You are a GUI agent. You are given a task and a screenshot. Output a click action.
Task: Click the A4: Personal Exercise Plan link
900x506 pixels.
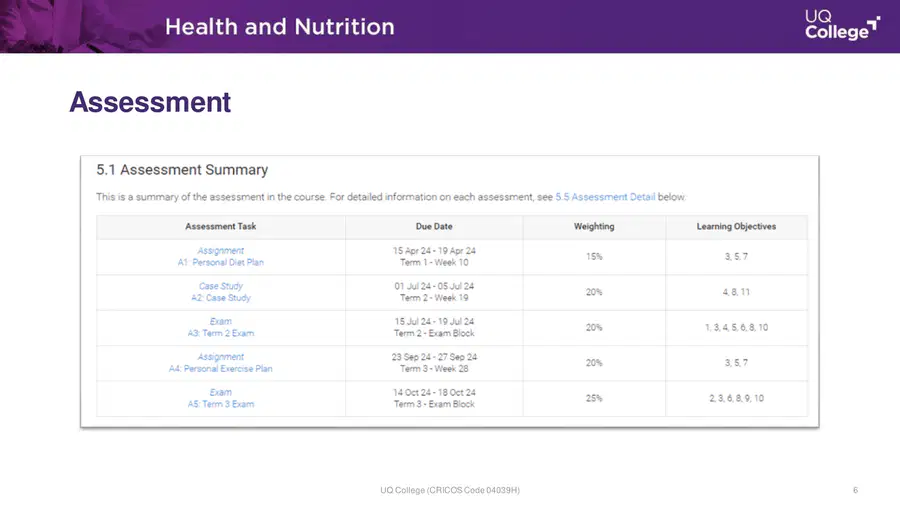pos(220,369)
